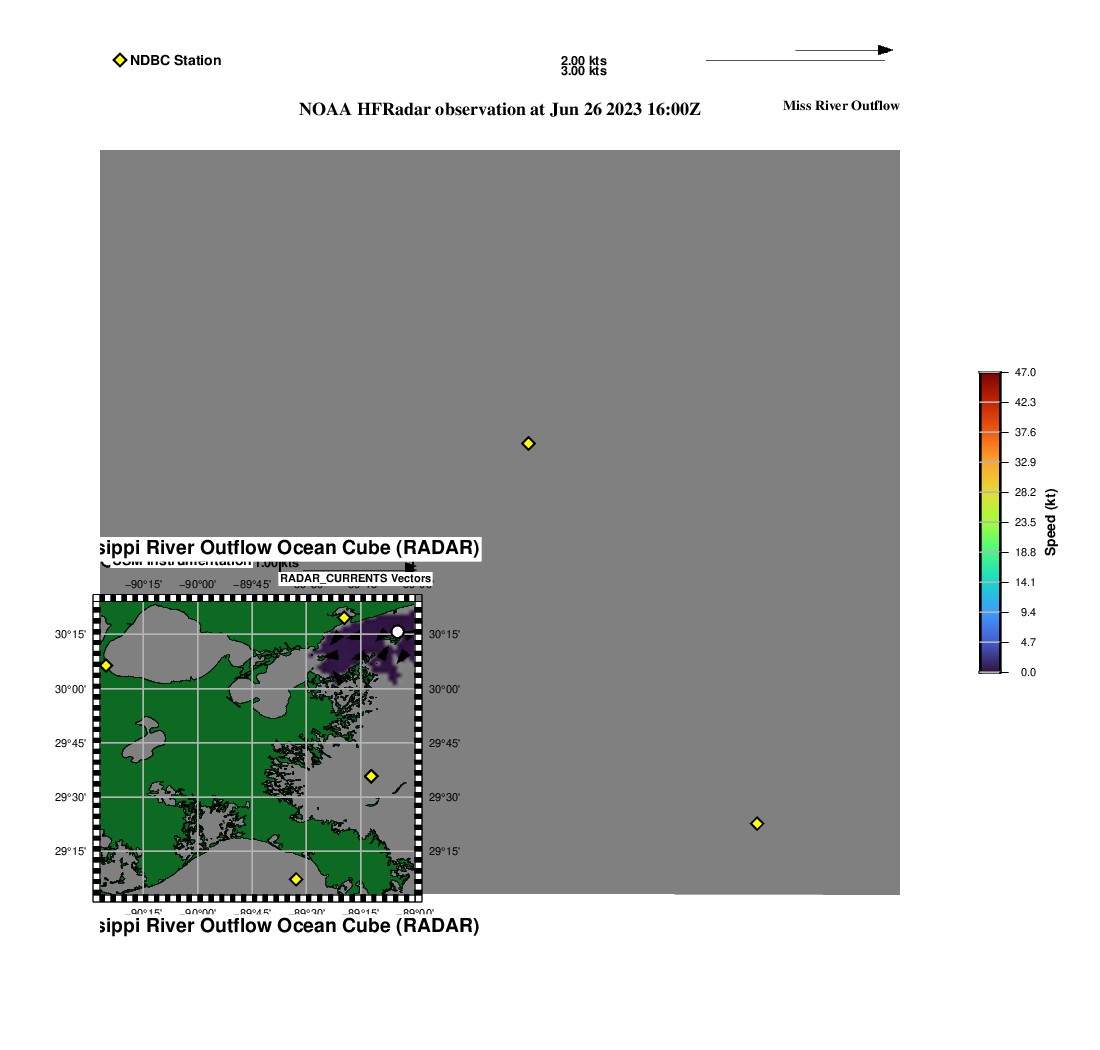Click the Speed (kt) colorbar axis label
Viewport: 1100px width, 1050px height.
(x=1050, y=523)
